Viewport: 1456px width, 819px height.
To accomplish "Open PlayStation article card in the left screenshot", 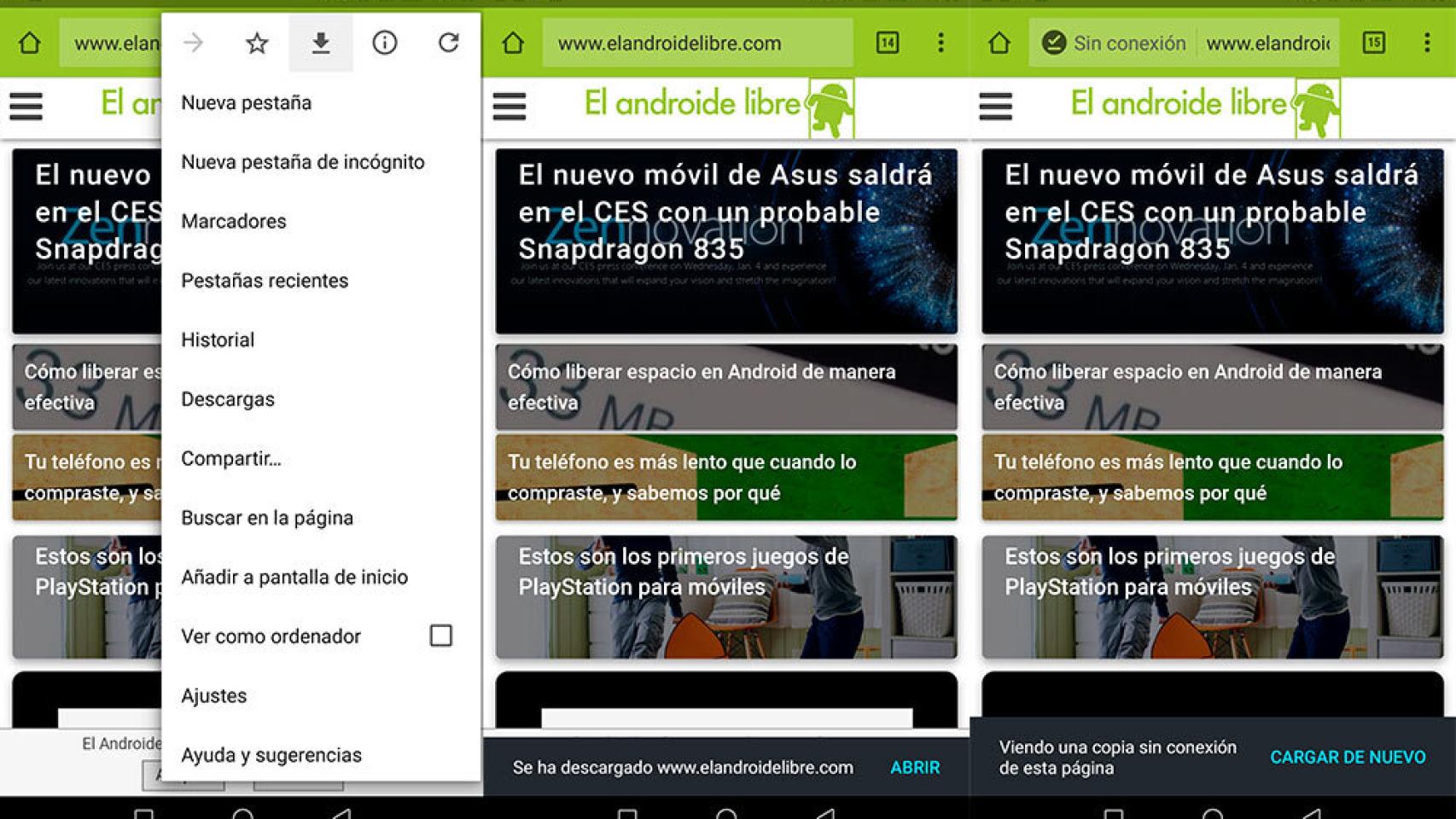I will point(87,597).
